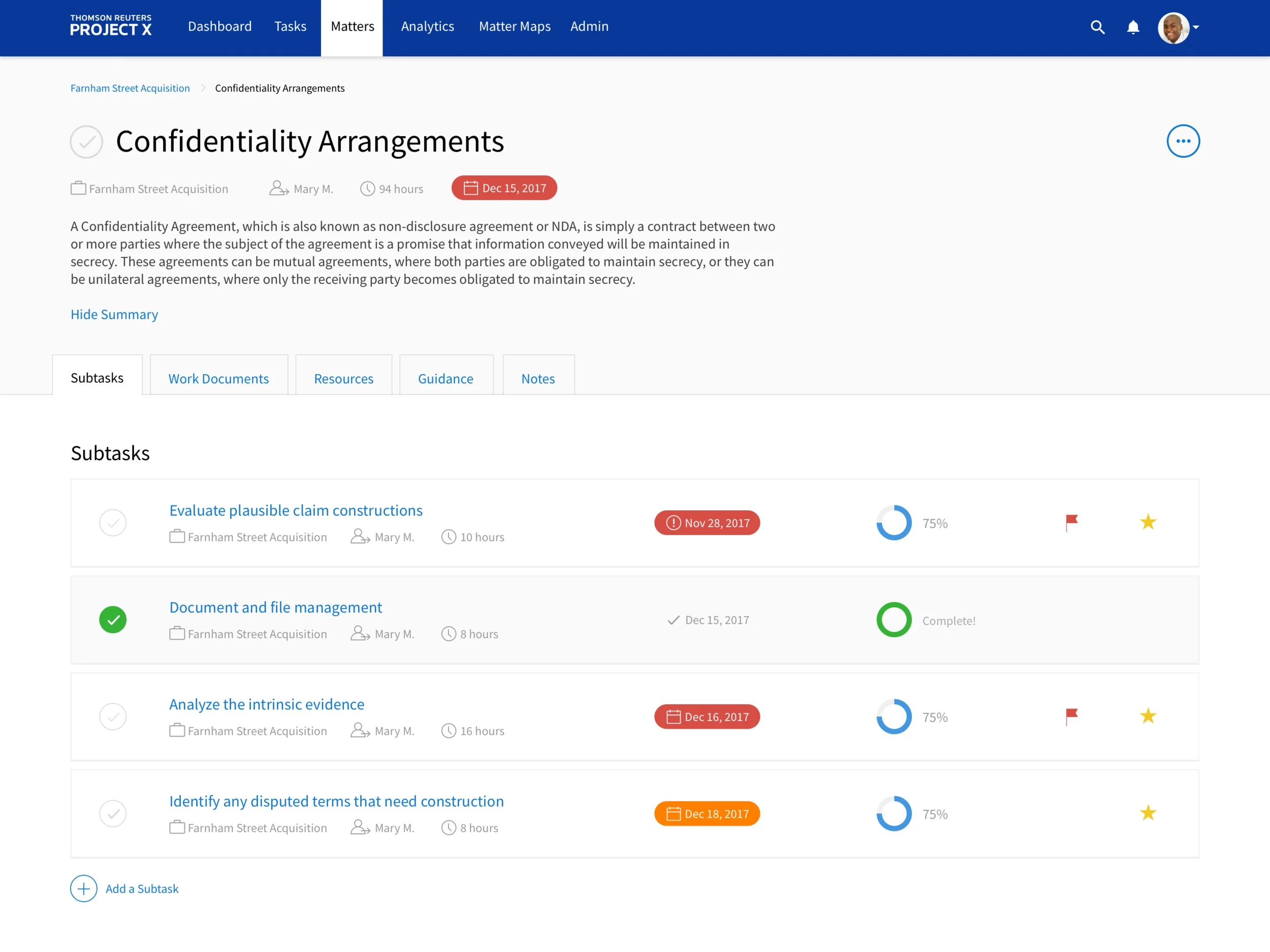Open the search magnifier icon

[x=1097, y=27]
